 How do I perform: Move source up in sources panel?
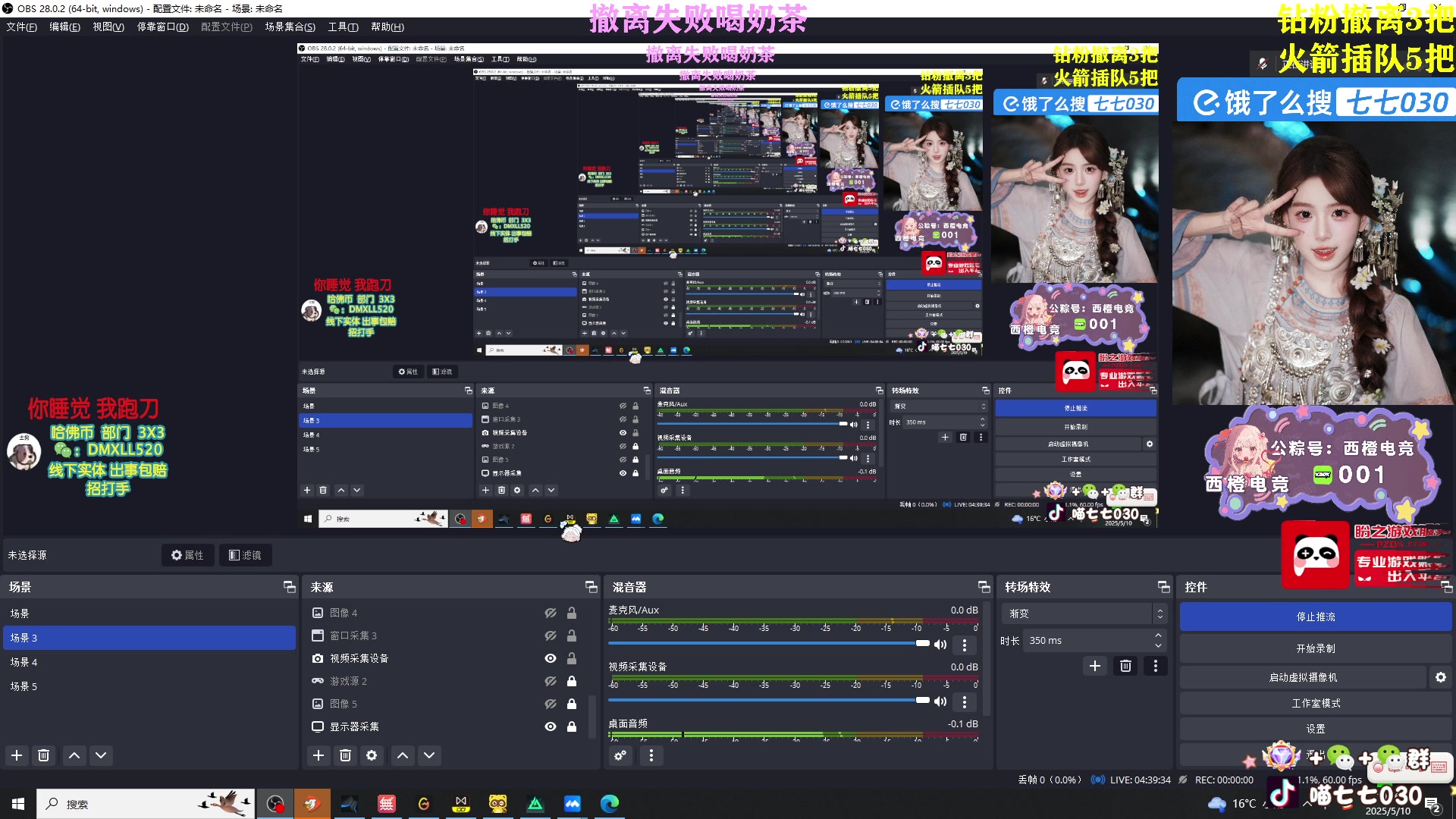(x=403, y=755)
